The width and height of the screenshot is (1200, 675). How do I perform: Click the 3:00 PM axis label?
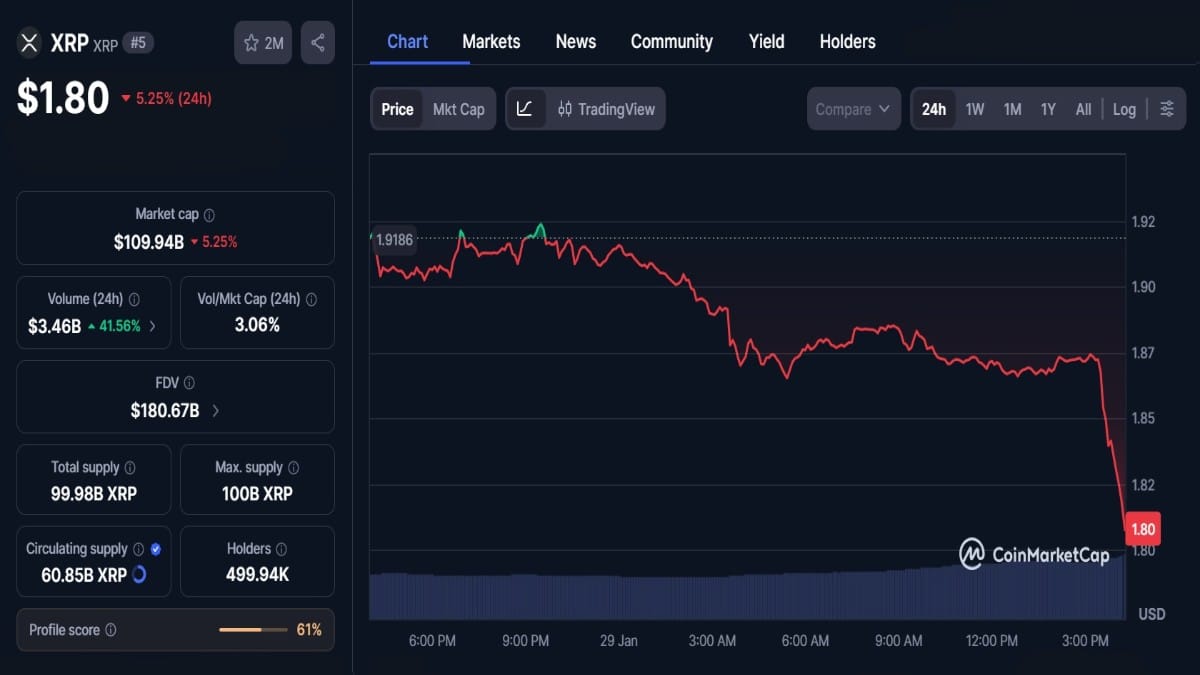1085,640
